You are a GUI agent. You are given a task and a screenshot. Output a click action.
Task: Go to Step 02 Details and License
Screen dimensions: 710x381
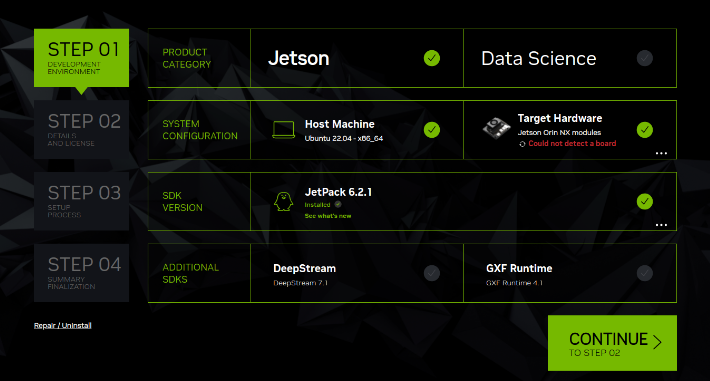82,130
